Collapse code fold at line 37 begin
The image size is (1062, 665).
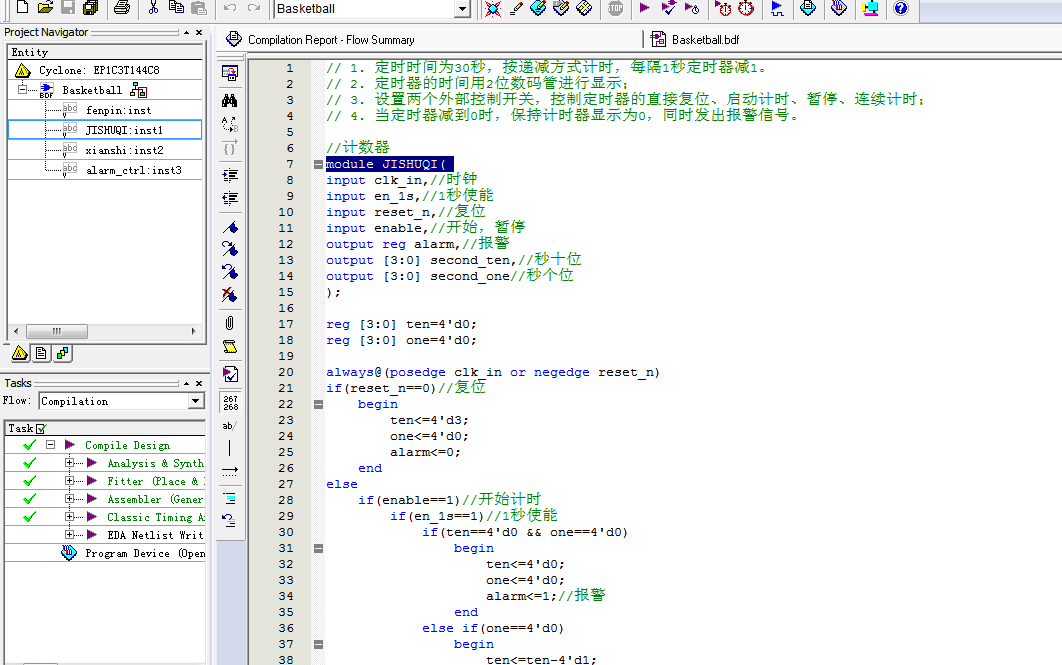[x=318, y=645]
